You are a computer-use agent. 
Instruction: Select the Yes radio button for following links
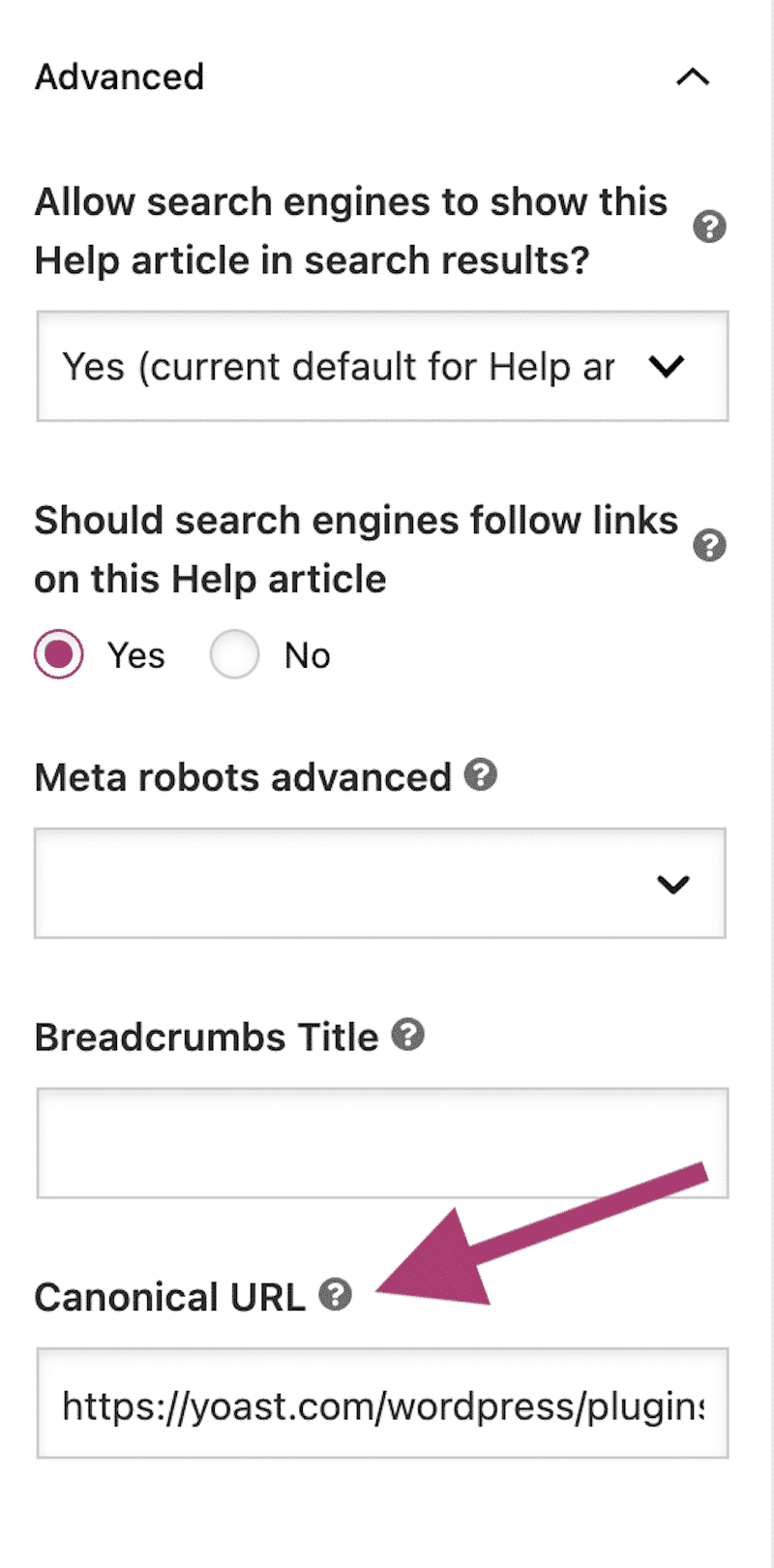[59, 654]
